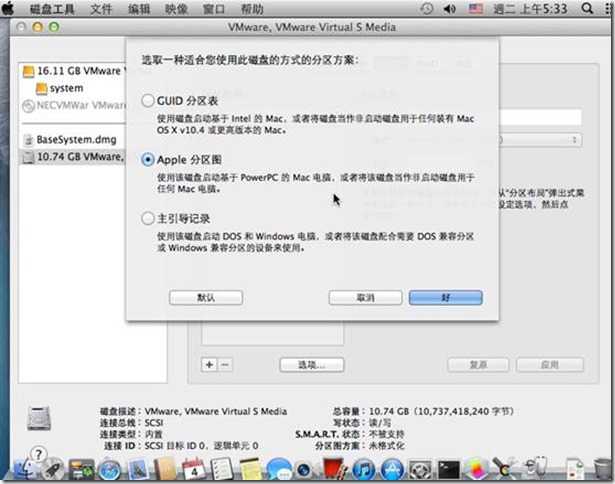Remove partition with minus button
The width and height of the screenshot is (615, 484).
click(x=225, y=365)
